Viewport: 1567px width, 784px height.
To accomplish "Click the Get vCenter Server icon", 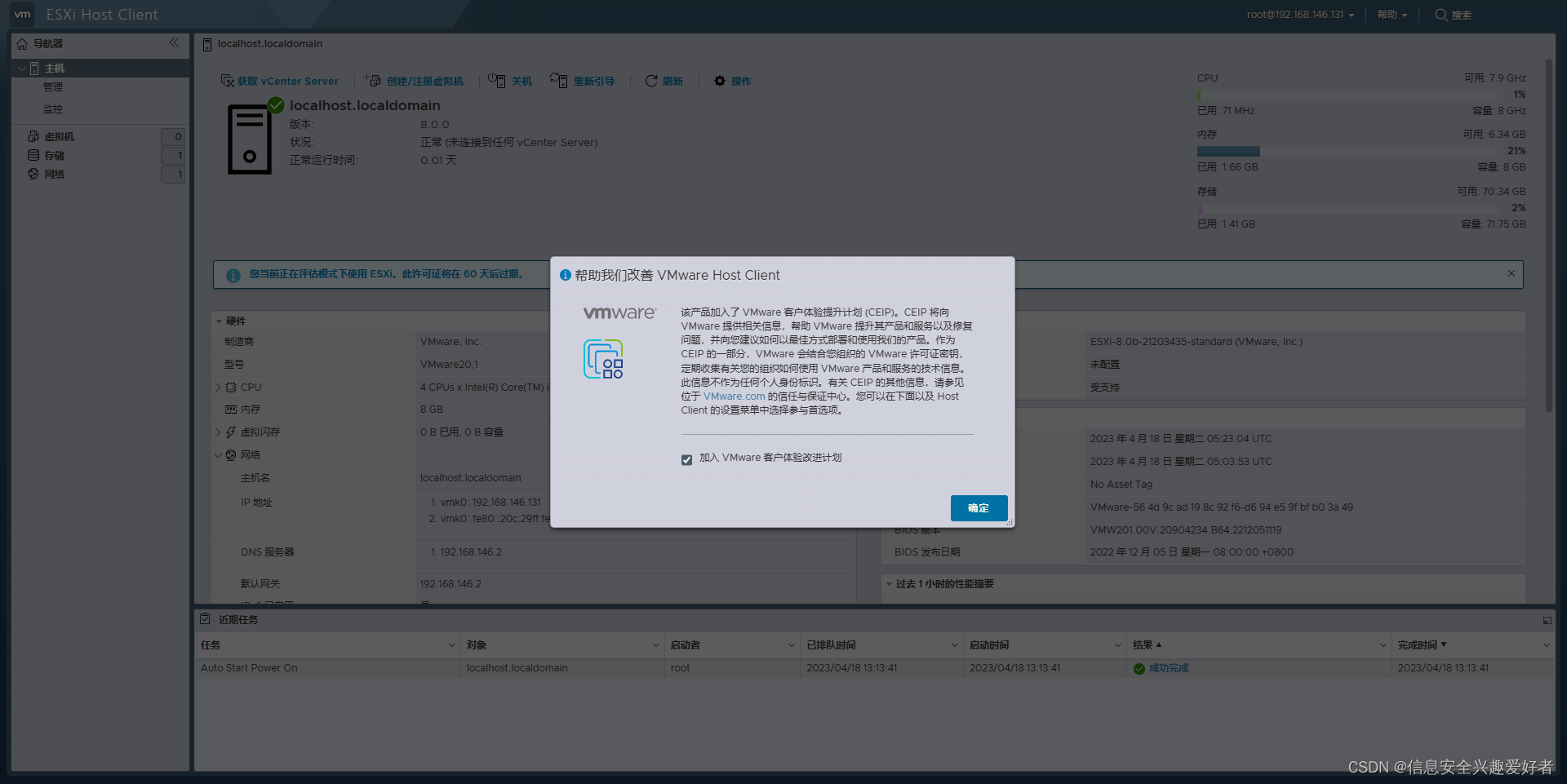I will click(x=227, y=81).
